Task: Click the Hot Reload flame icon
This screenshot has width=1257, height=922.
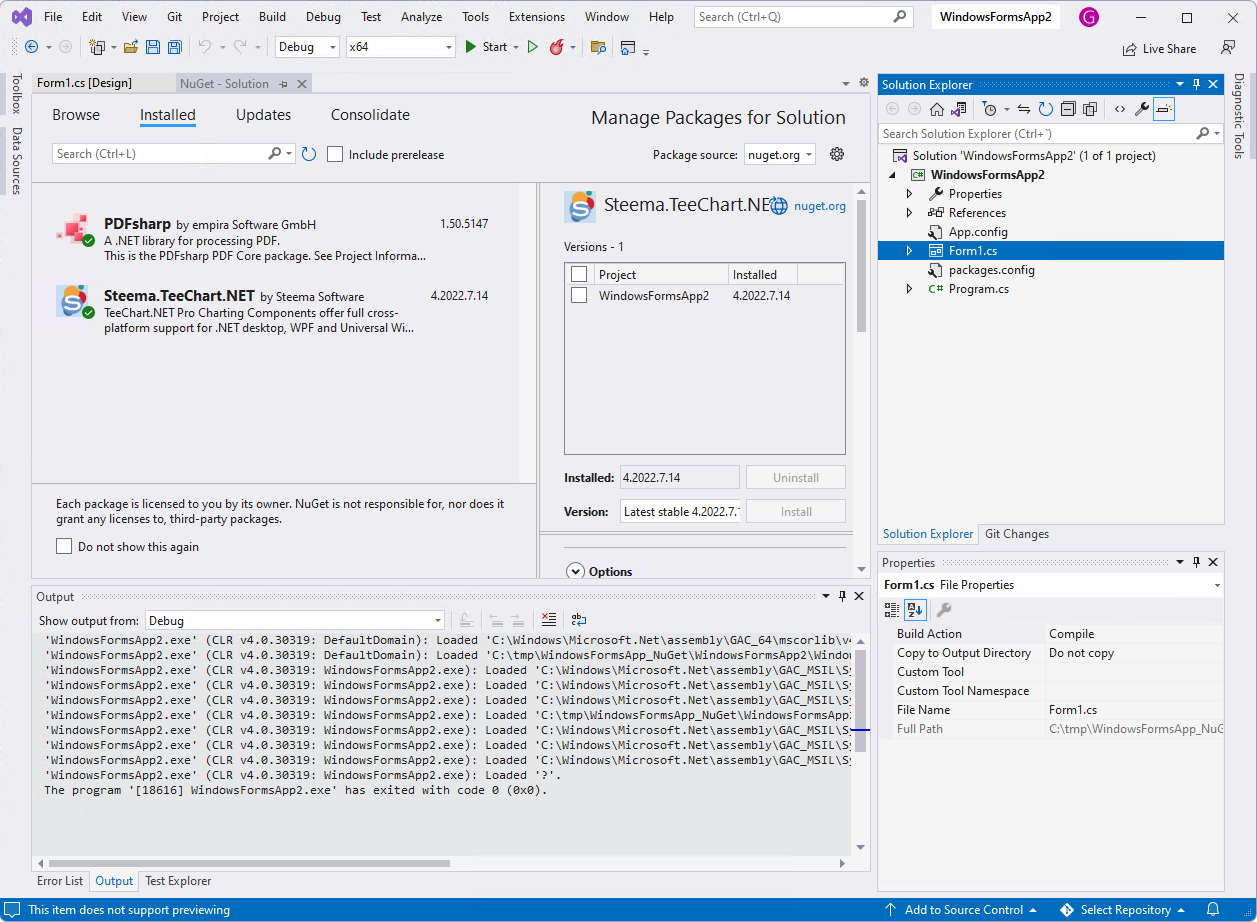Action: pyautogui.click(x=557, y=47)
